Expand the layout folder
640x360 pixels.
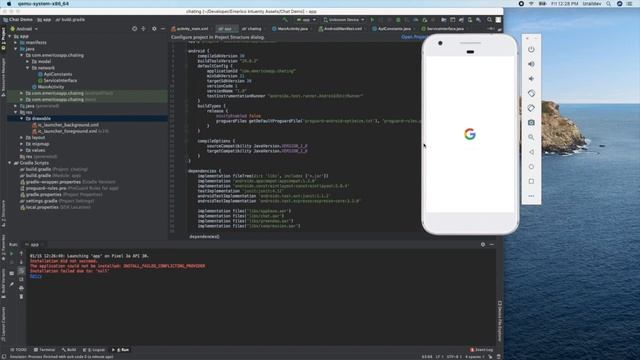[22, 138]
